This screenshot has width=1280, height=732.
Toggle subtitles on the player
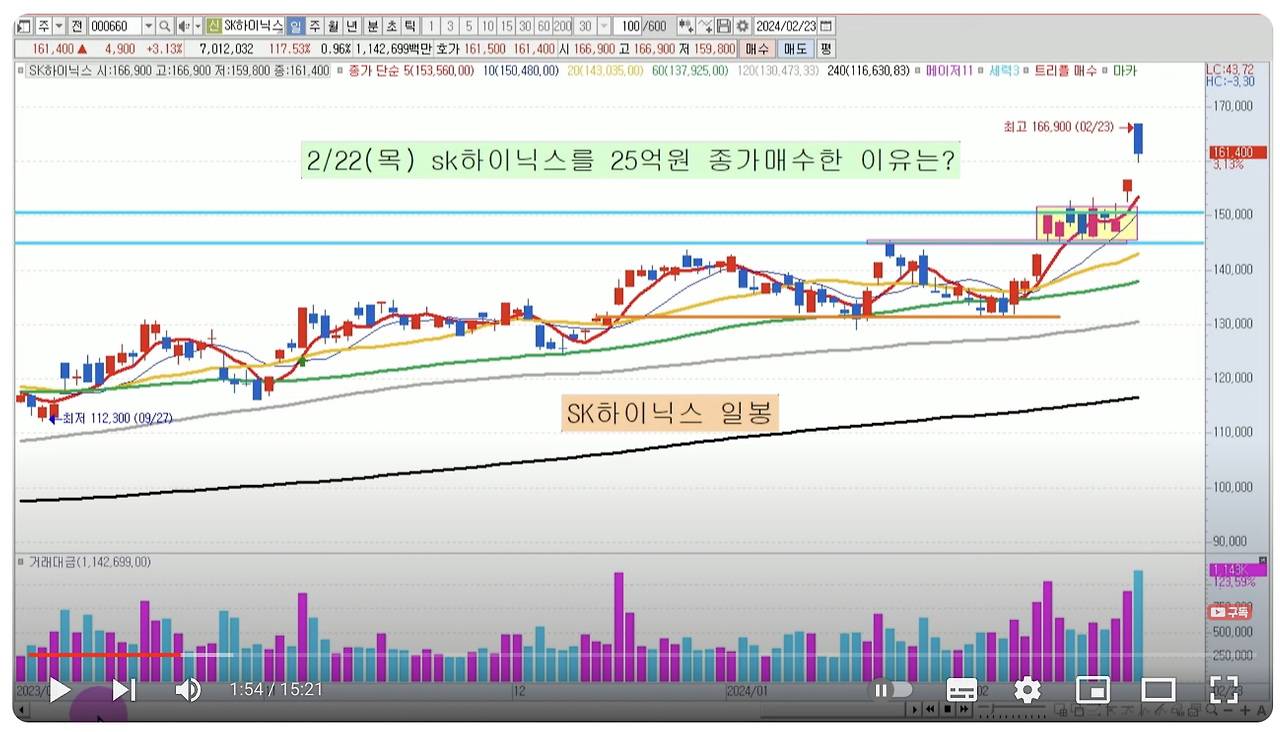(962, 690)
